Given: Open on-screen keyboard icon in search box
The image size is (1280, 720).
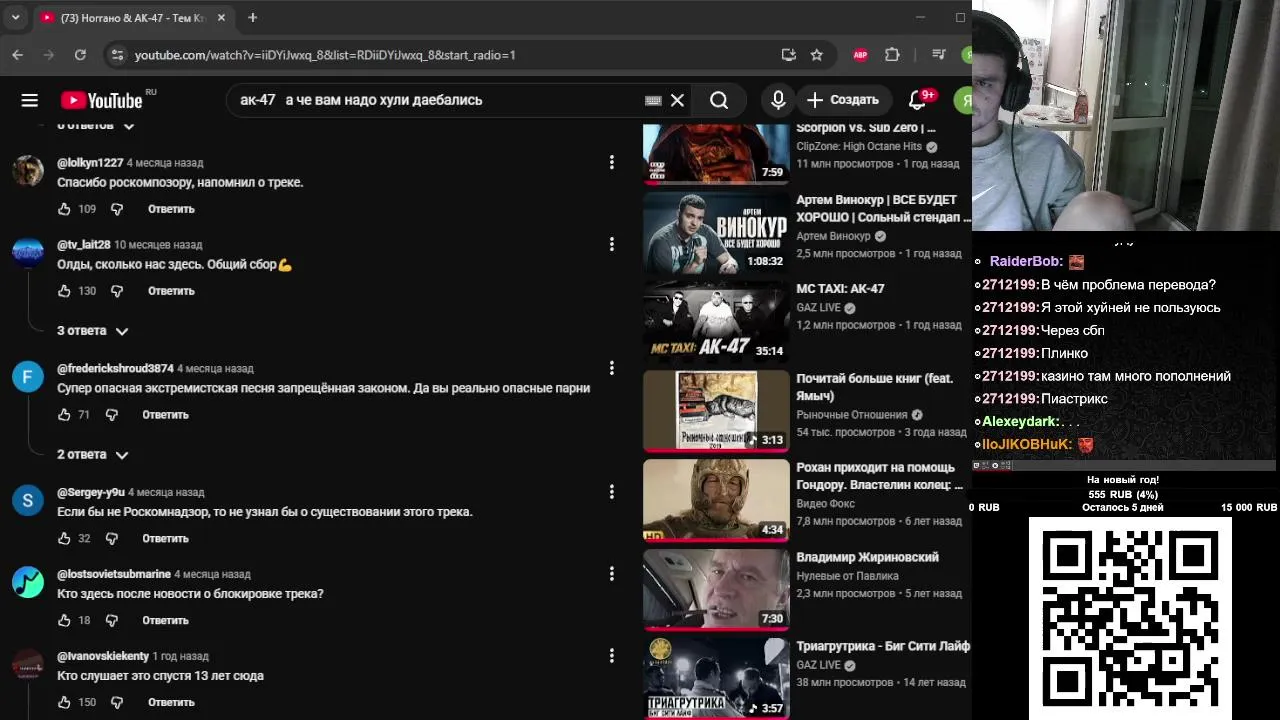Looking at the screenshot, I should [x=653, y=100].
